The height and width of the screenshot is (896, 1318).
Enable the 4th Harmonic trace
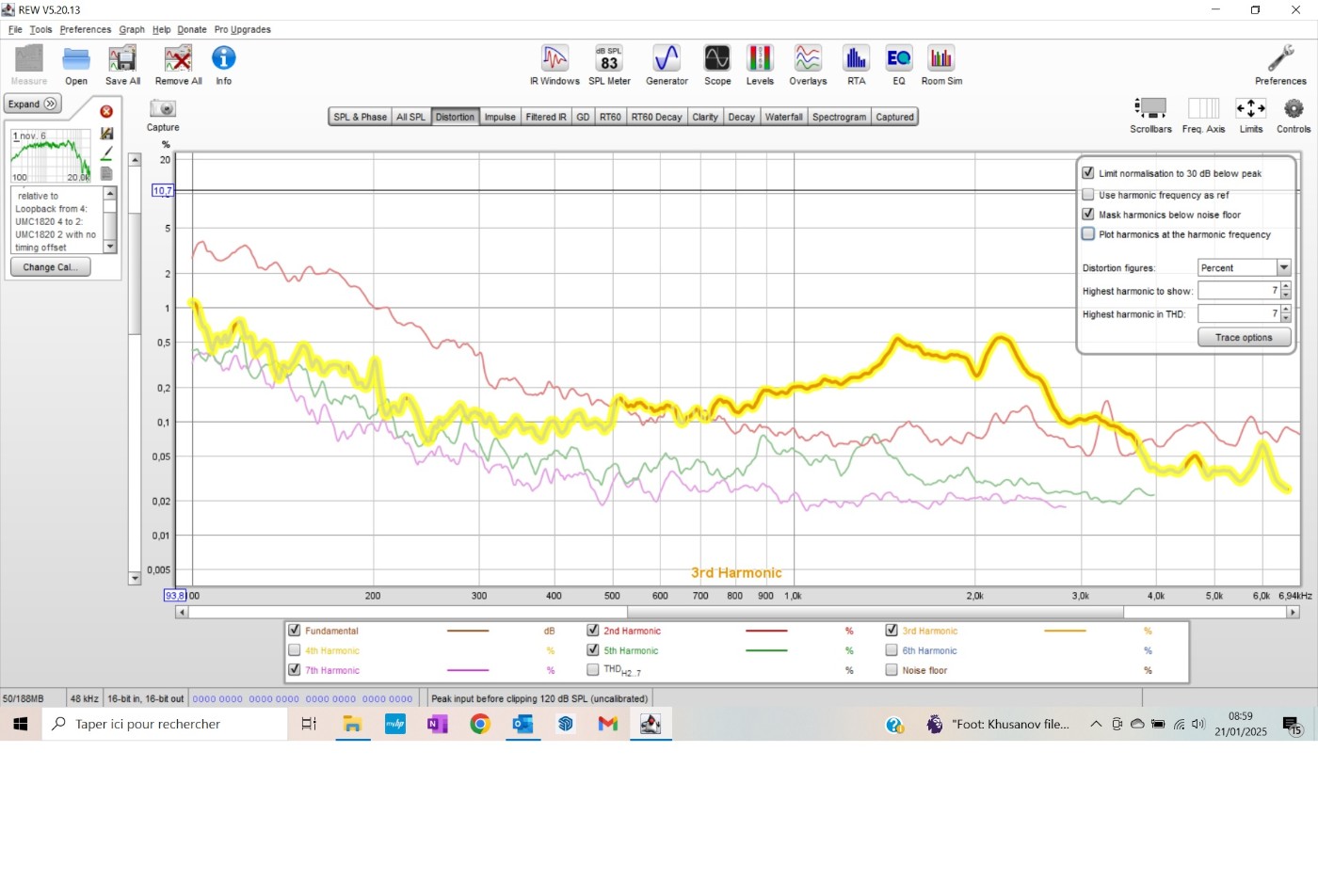[295, 650]
